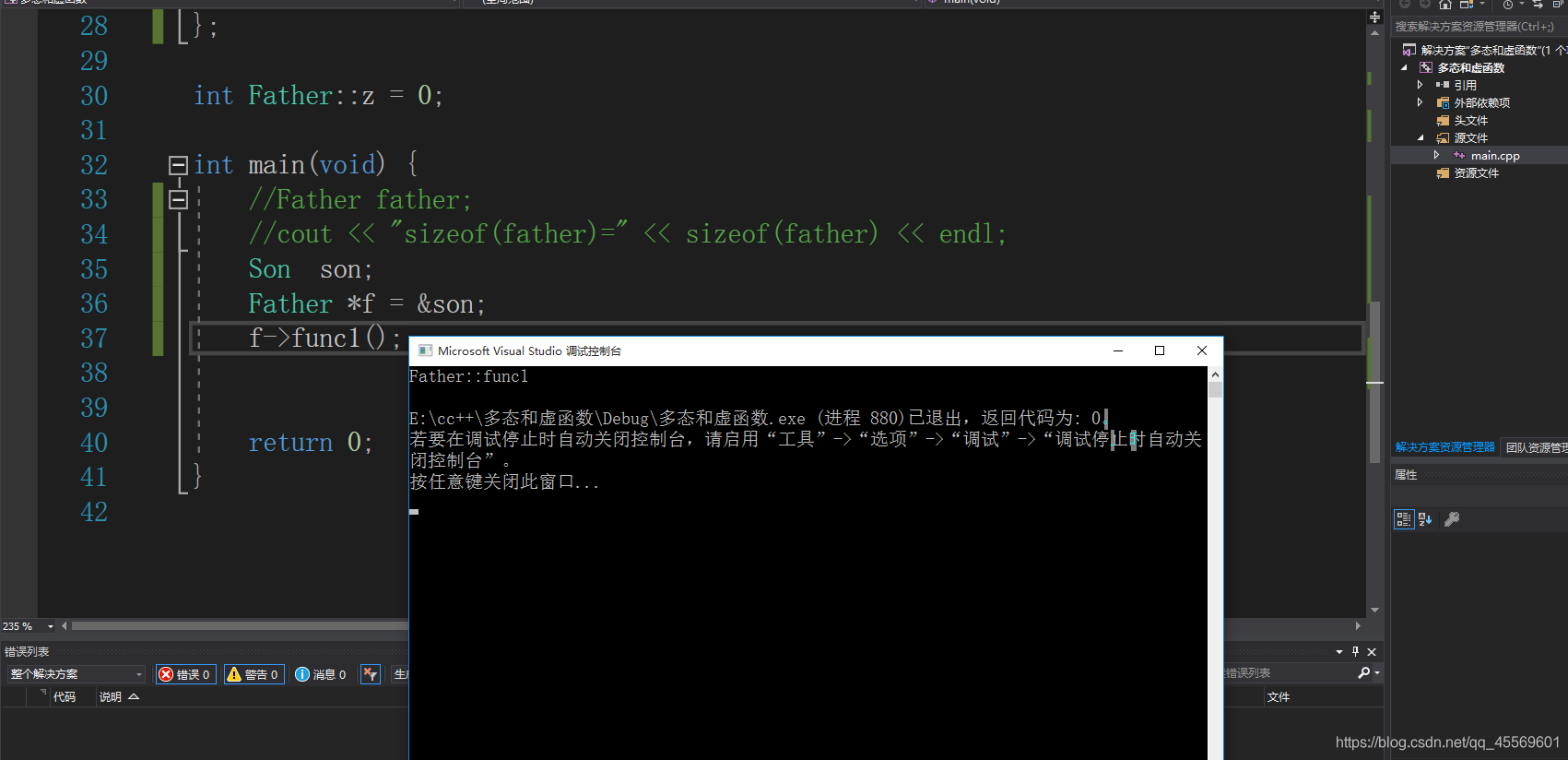
Task: Click the horizontal scrollbar left arrow
Action: [x=65, y=626]
